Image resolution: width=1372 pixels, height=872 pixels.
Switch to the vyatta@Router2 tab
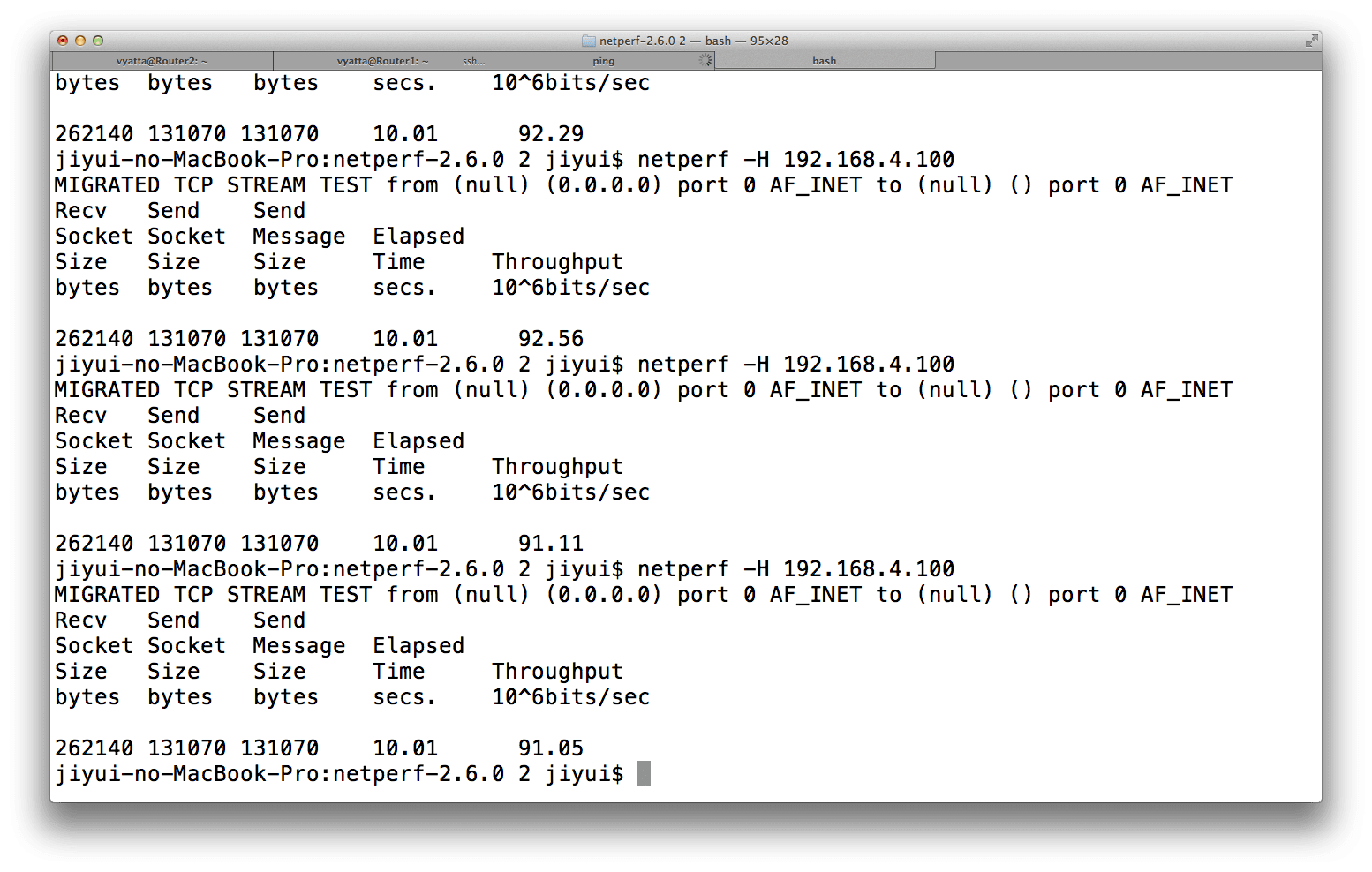coord(162,61)
